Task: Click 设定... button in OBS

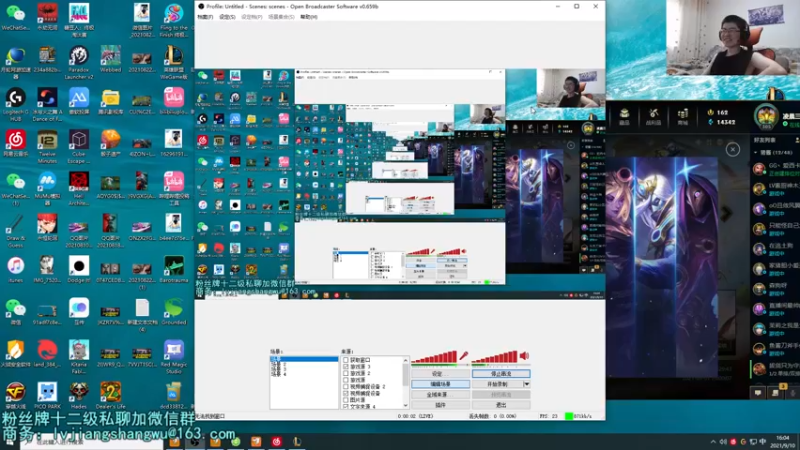Action: click(440, 374)
